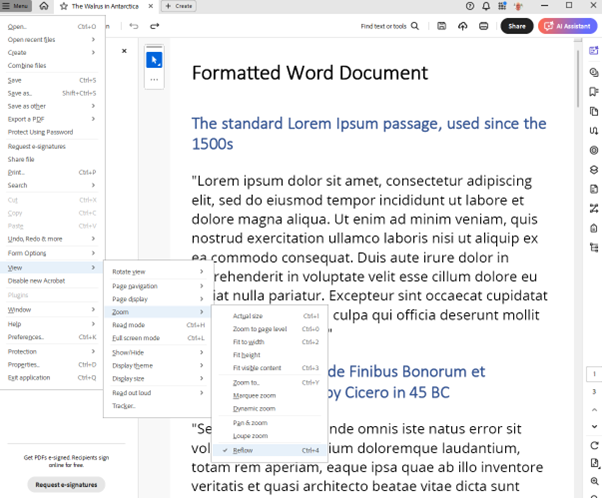602x498 pixels.
Task: Enter Read mode from View menu
Action: pyautogui.click(x=158, y=325)
